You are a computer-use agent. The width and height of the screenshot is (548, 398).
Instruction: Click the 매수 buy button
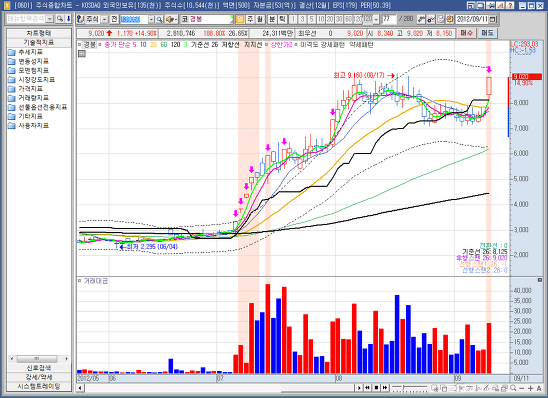[467, 33]
